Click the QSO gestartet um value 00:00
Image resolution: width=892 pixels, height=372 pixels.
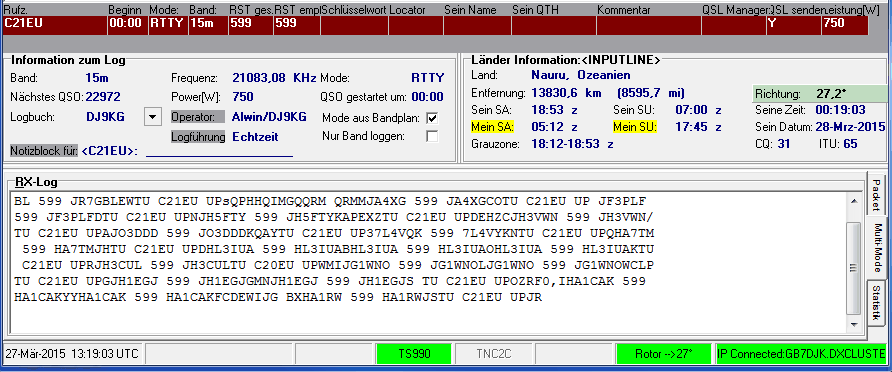tap(427, 97)
